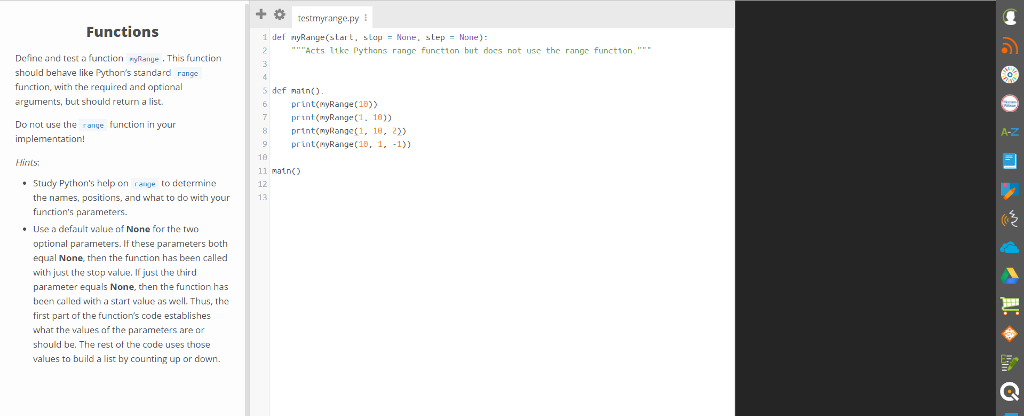Click the myRange code label in instructions
1024x416 pixels.
pos(144,59)
